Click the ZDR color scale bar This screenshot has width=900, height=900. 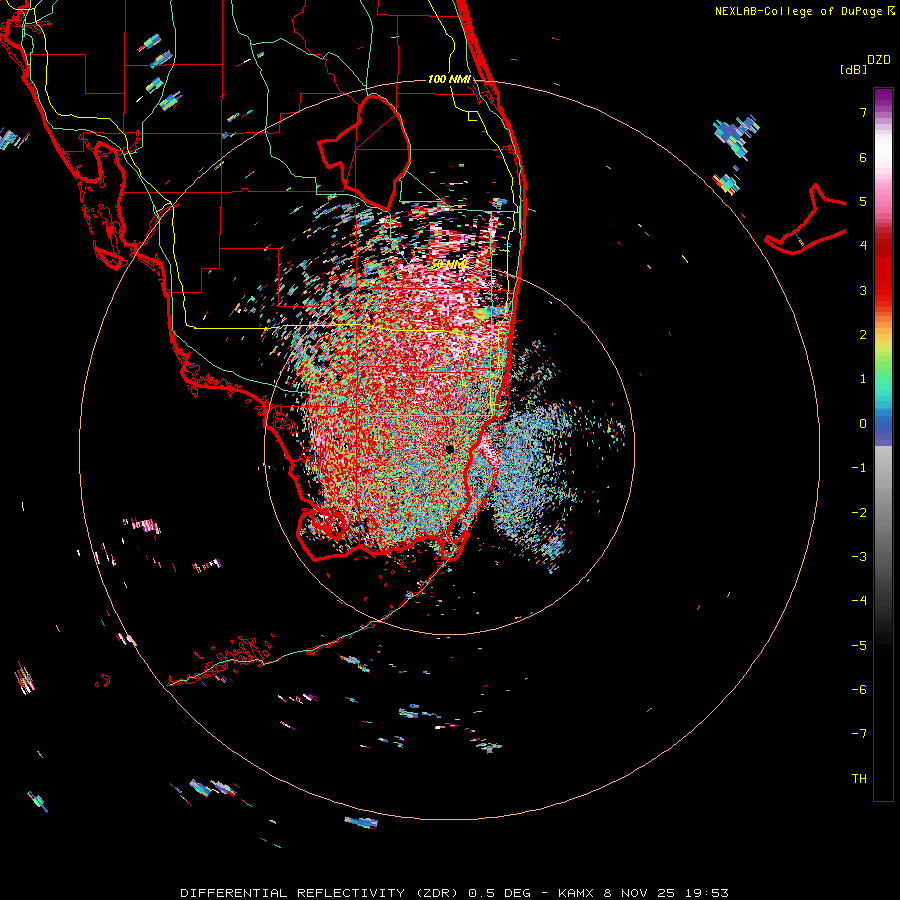883,444
